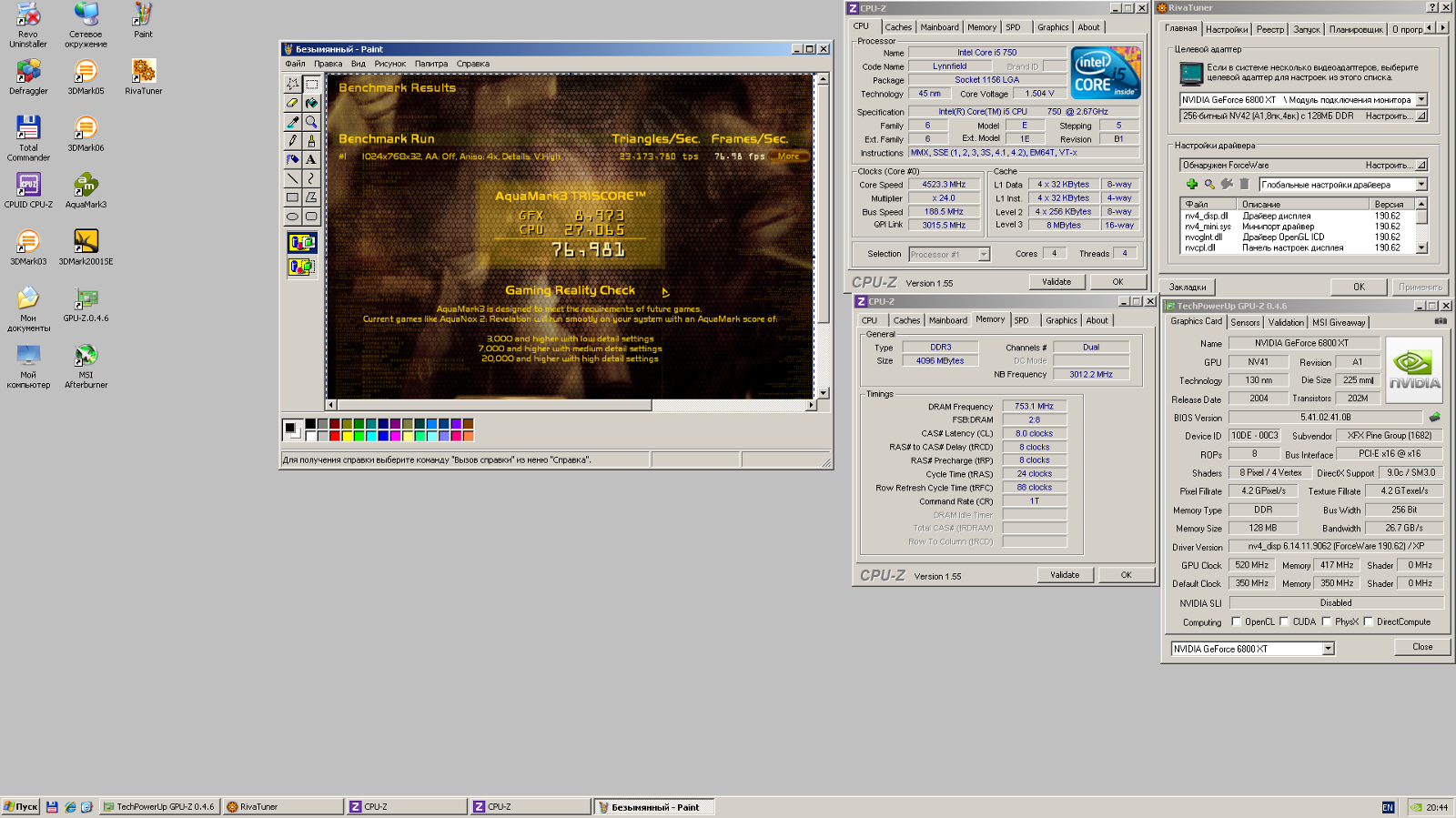This screenshot has height=818, width=1456.
Task: Click the OK button in RivaTuner
Action: [x=1359, y=287]
